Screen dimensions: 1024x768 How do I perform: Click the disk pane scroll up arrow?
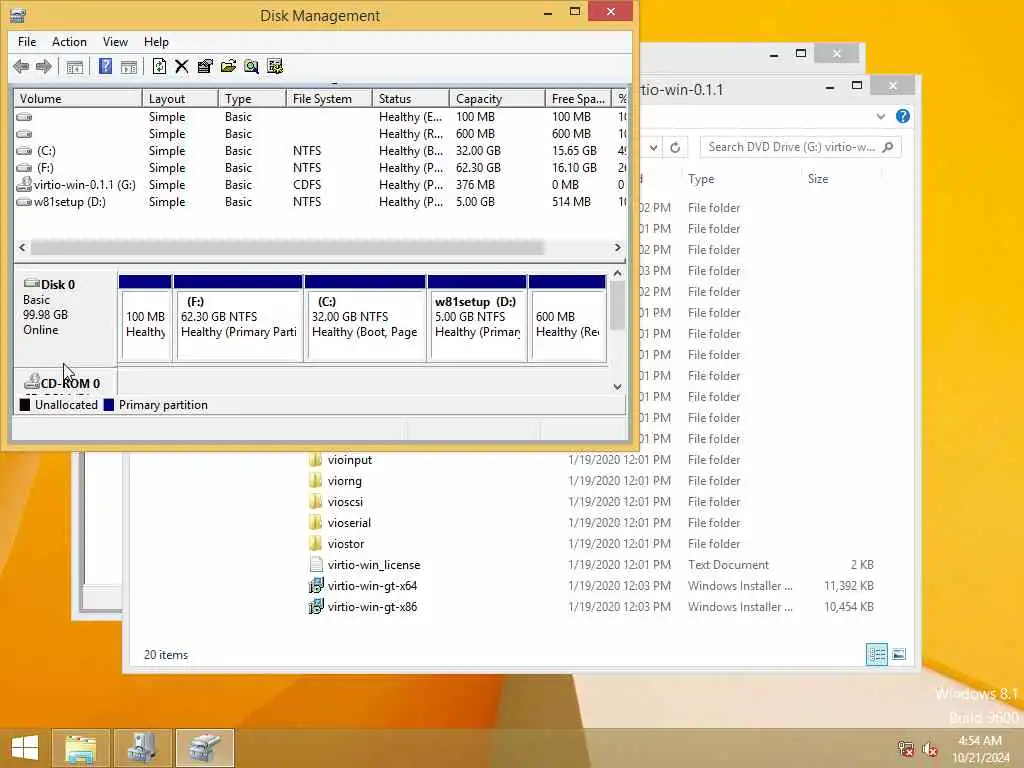[617, 273]
